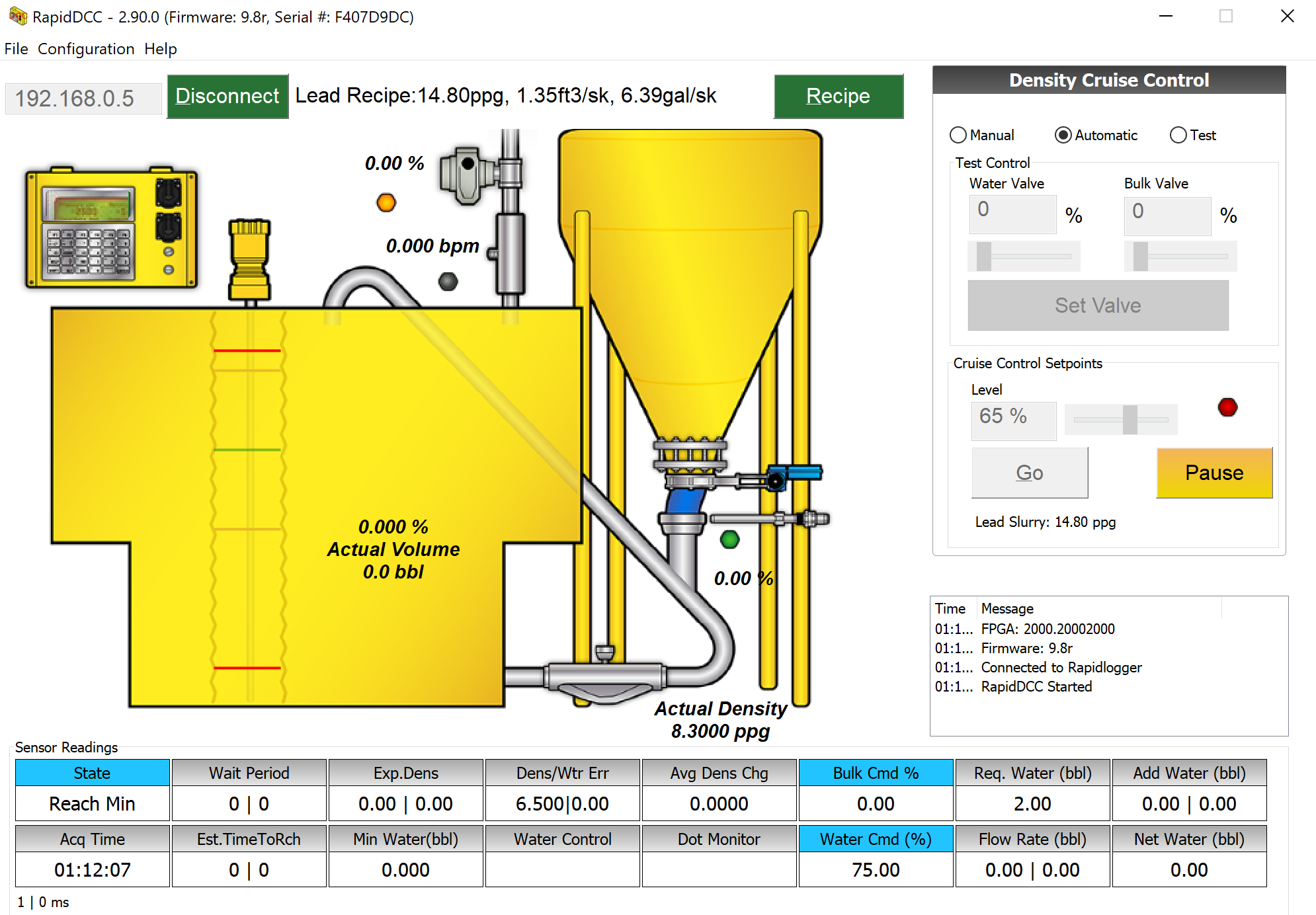Click the densitometer at the pipe bottom
1316x915 pixels.
click(x=605, y=676)
